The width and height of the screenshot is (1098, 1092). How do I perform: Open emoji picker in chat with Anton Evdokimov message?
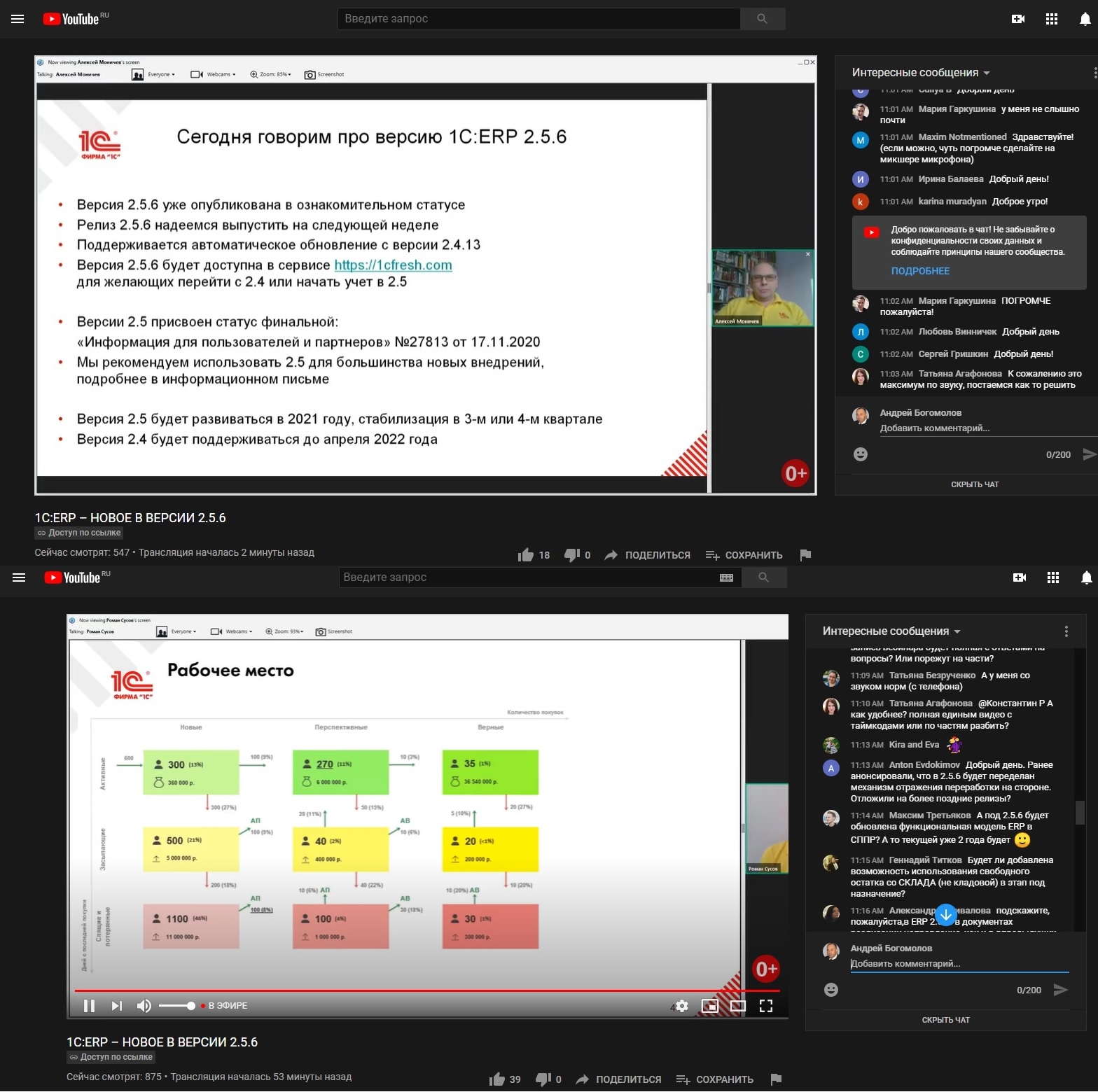tap(831, 990)
